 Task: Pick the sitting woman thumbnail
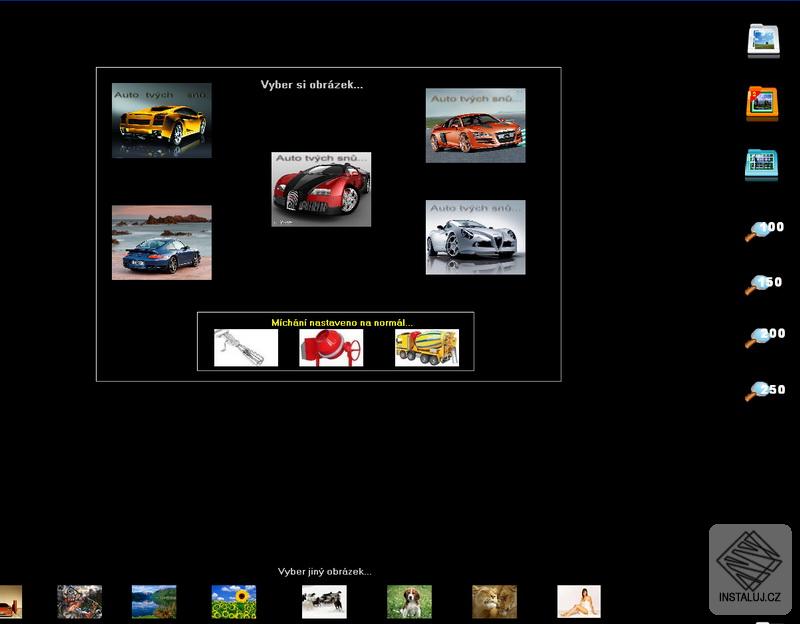pyautogui.click(x=579, y=602)
